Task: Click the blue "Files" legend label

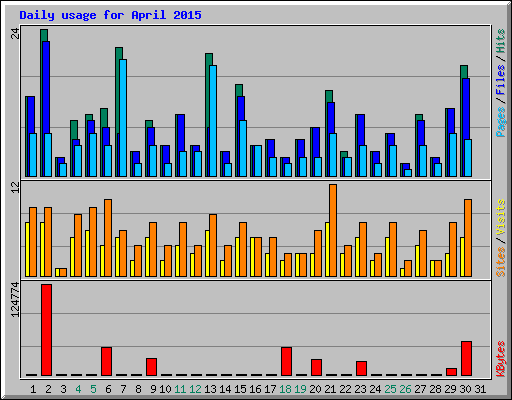Action: (501, 79)
